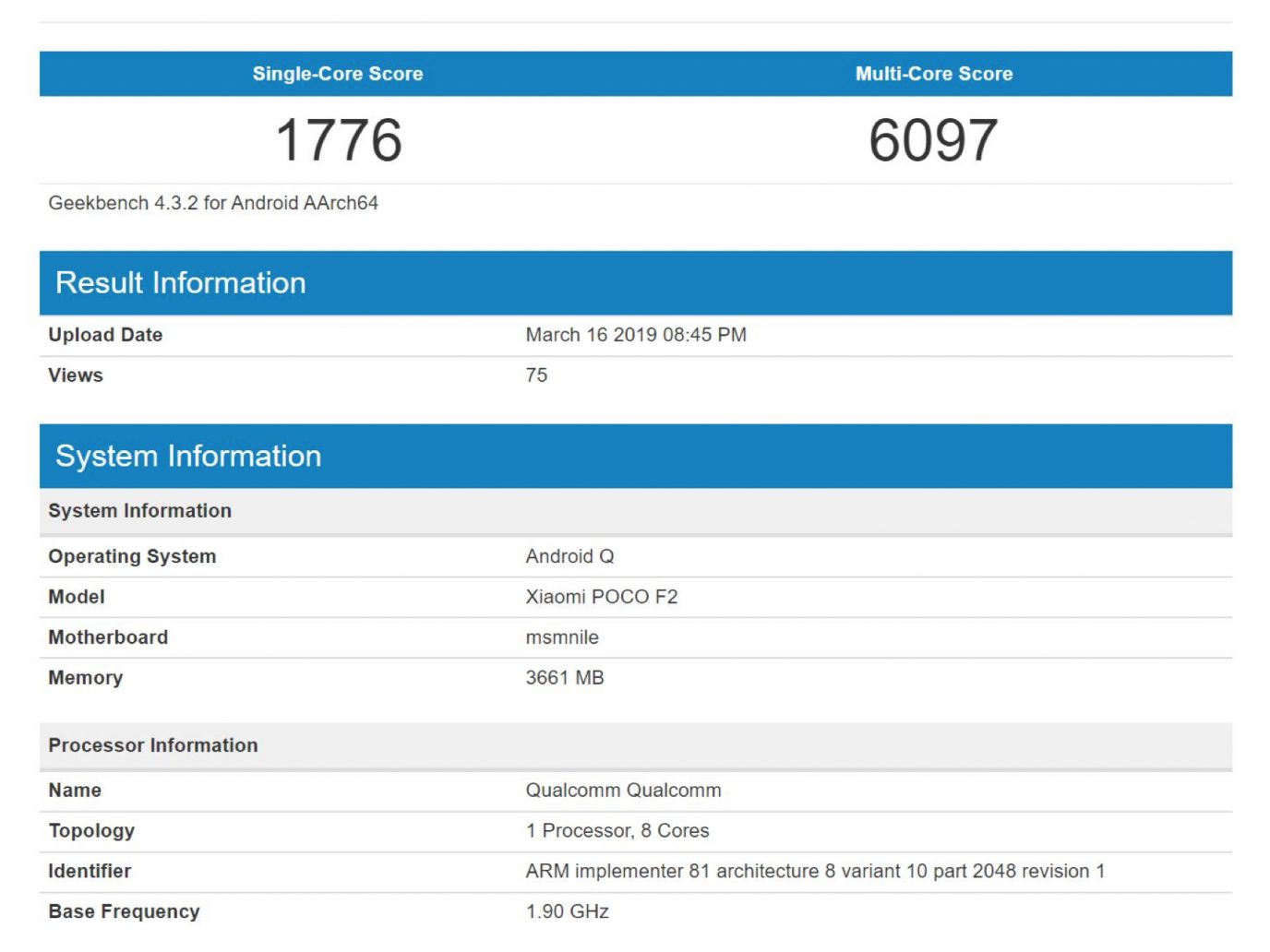Click the msmnile motherboard value
This screenshot has height=952, width=1270.
[x=562, y=637]
